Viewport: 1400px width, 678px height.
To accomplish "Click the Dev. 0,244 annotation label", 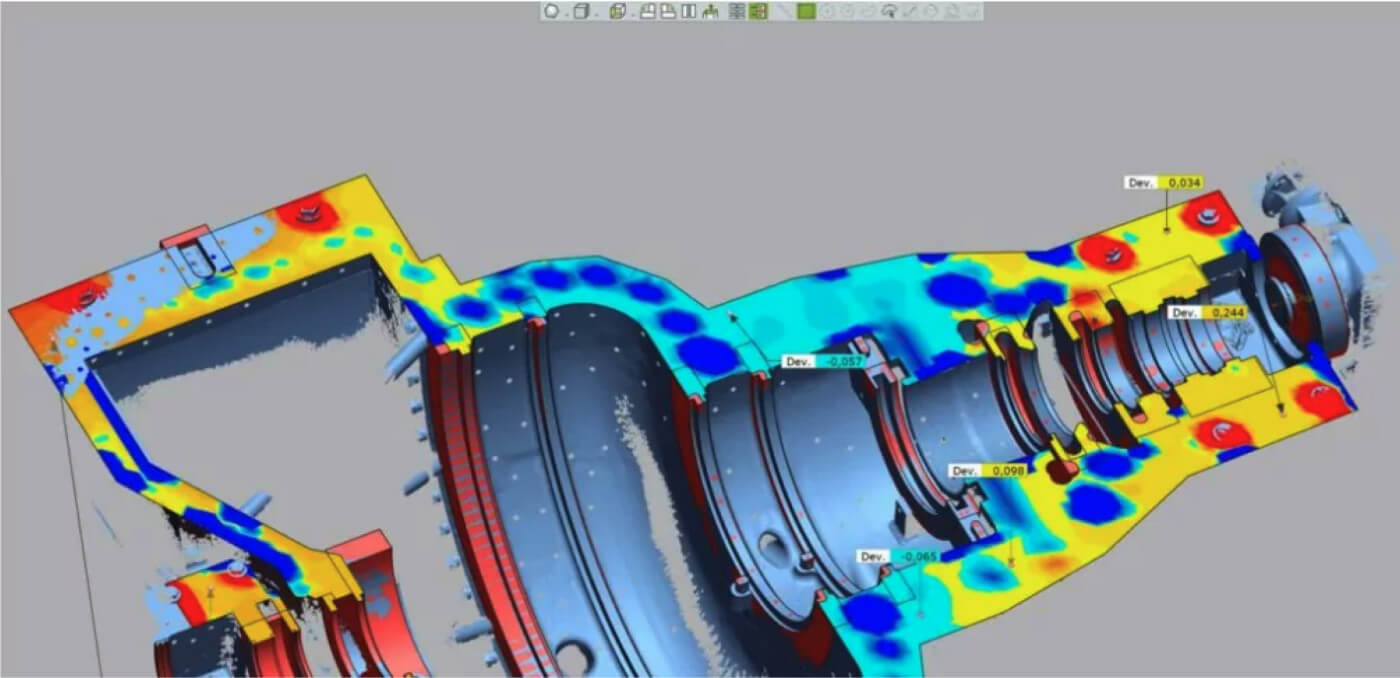I will 1208,313.
